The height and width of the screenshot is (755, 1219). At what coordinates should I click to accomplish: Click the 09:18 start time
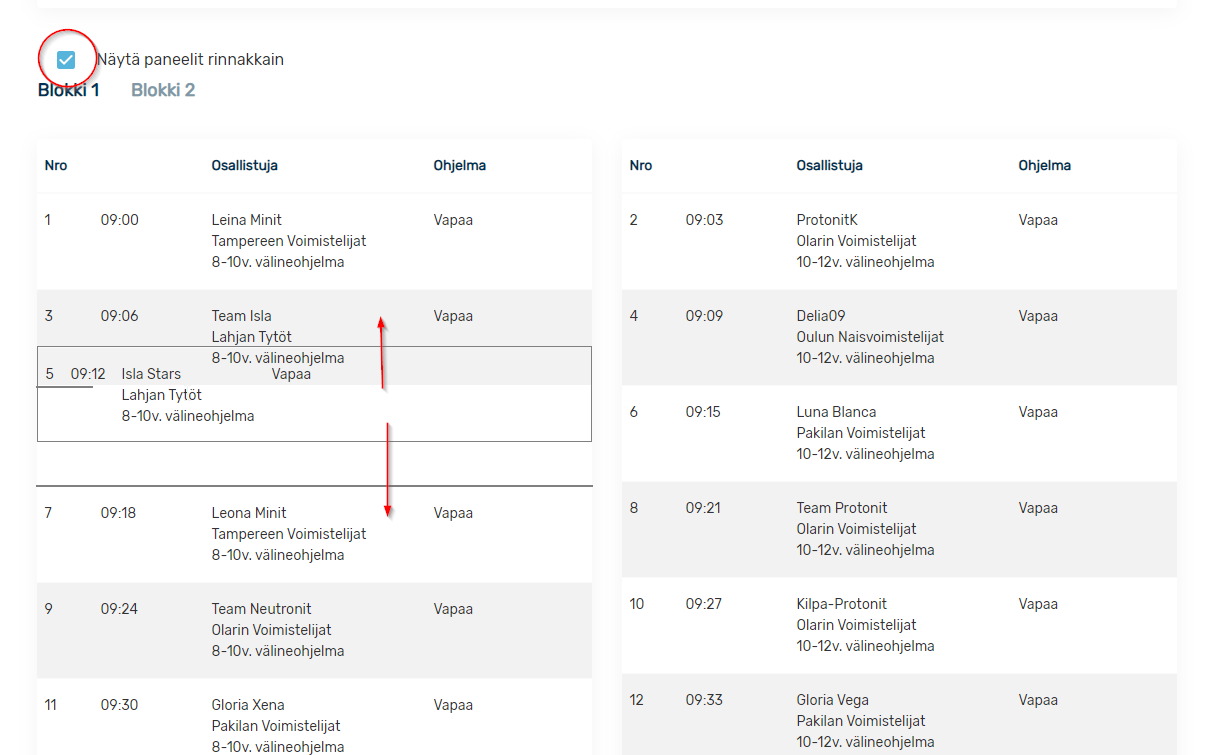(118, 513)
